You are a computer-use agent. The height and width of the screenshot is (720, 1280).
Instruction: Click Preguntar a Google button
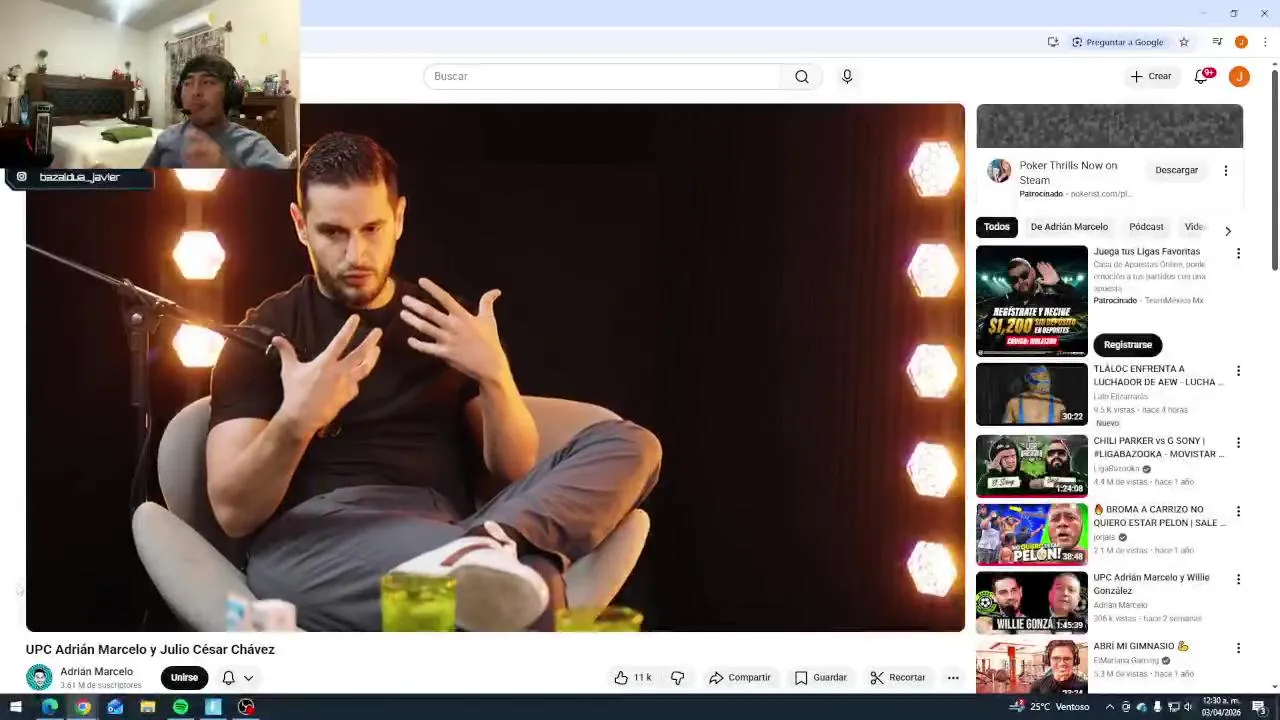pyautogui.click(x=1118, y=42)
